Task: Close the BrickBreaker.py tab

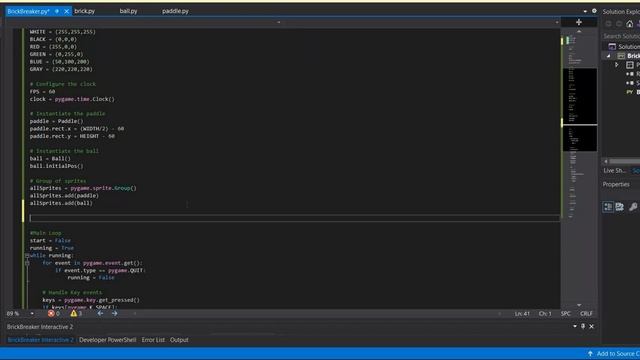Action: pyautogui.click(x=67, y=11)
